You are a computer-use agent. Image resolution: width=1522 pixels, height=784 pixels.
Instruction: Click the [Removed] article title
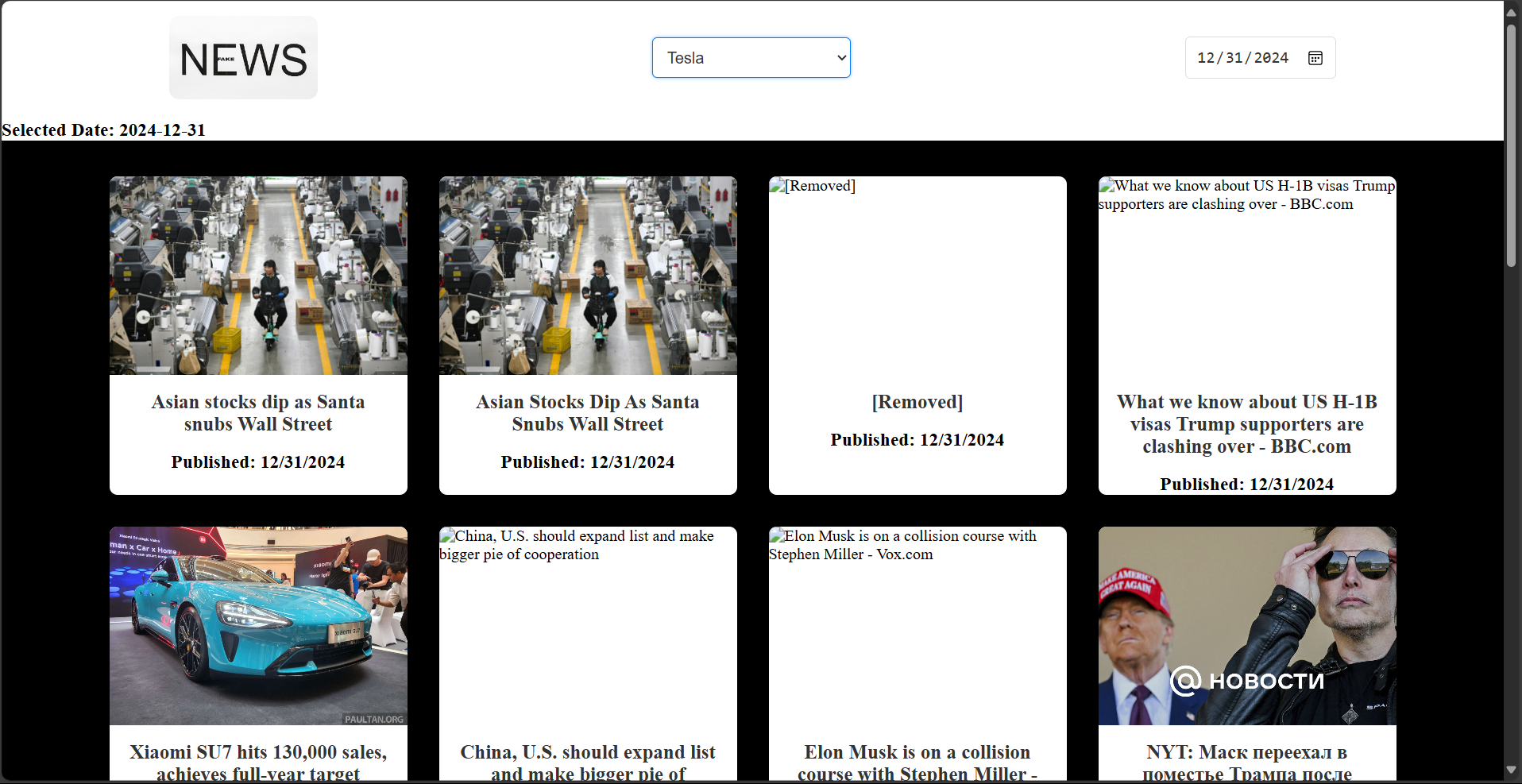click(x=917, y=402)
